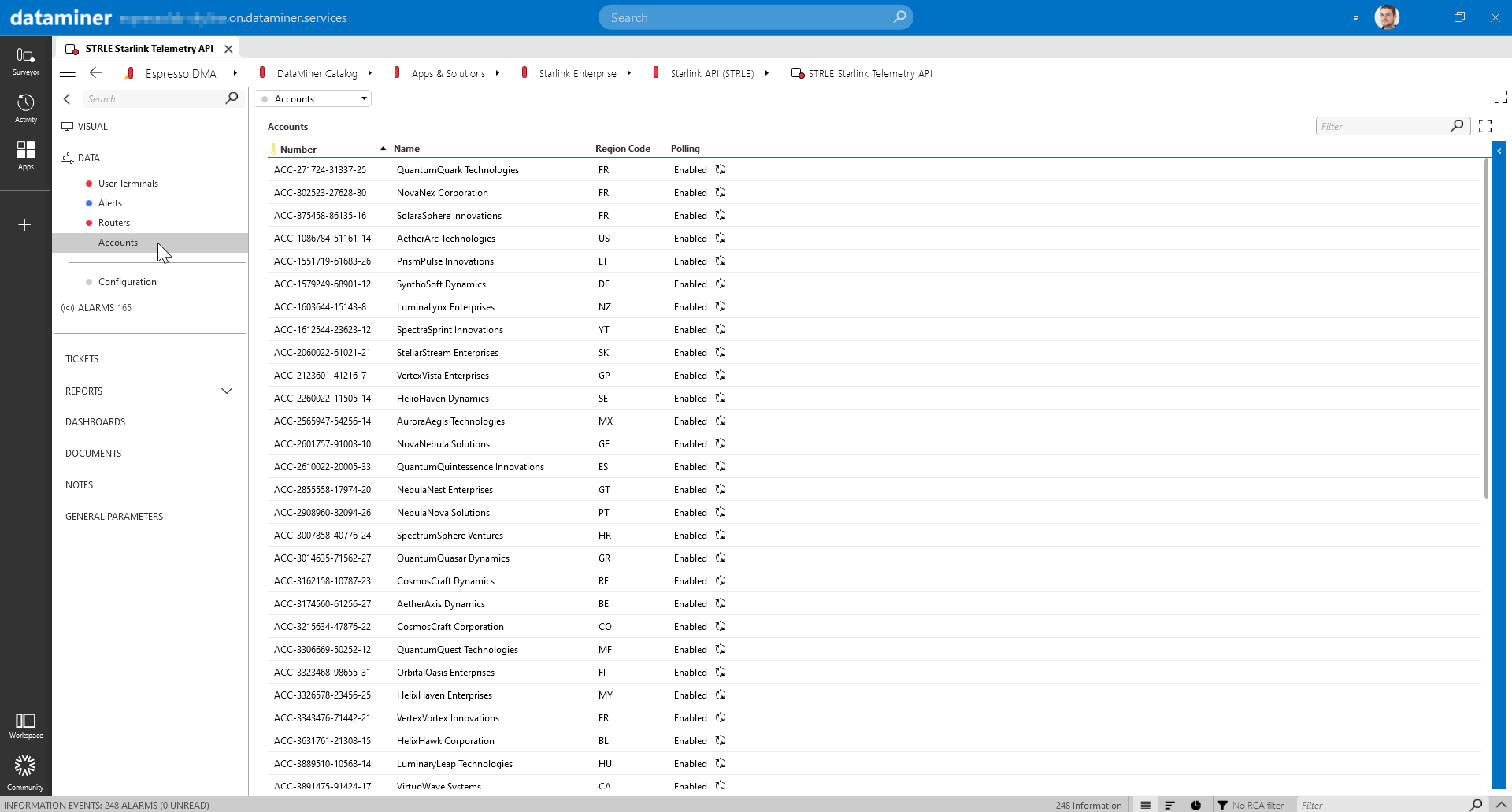
Task: Click the No RCA filter funnel
Action: [1222, 805]
